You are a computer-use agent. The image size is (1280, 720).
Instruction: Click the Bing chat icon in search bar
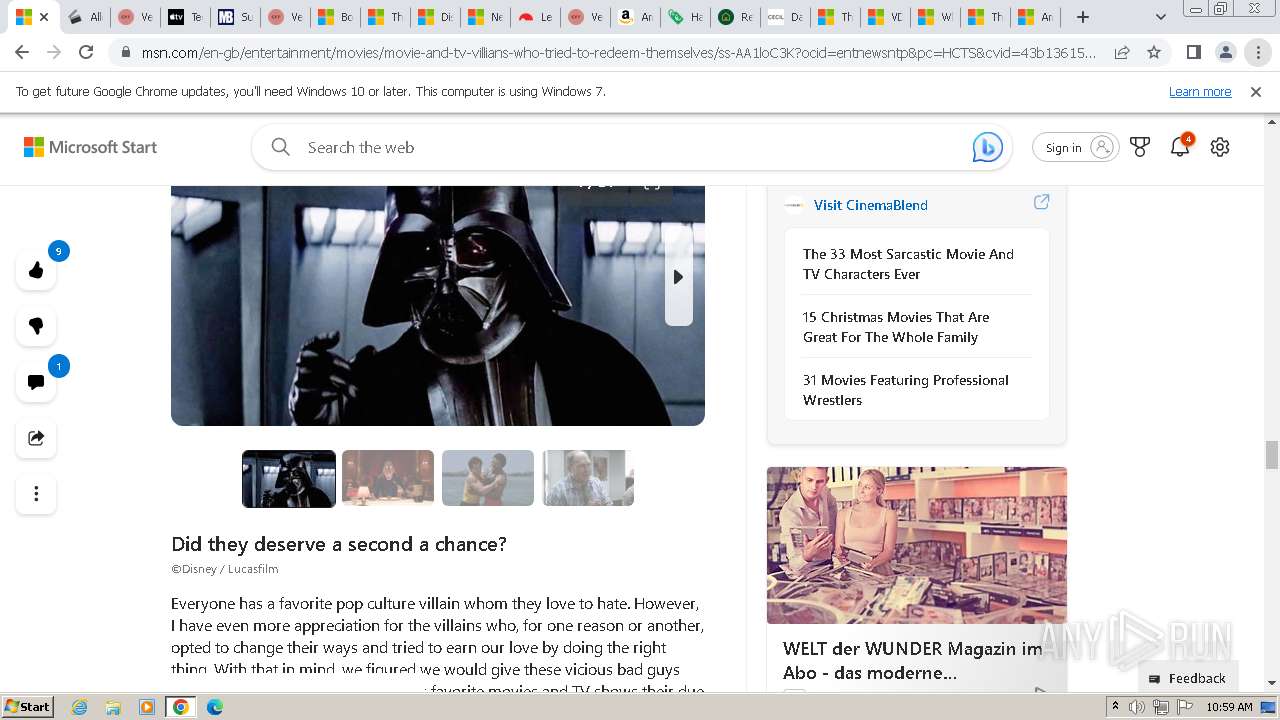click(987, 147)
